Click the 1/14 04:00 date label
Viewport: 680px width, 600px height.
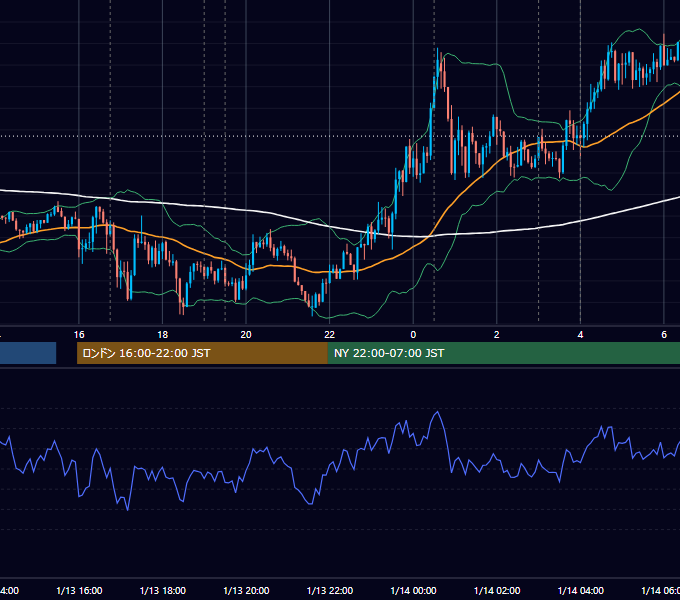point(581,590)
